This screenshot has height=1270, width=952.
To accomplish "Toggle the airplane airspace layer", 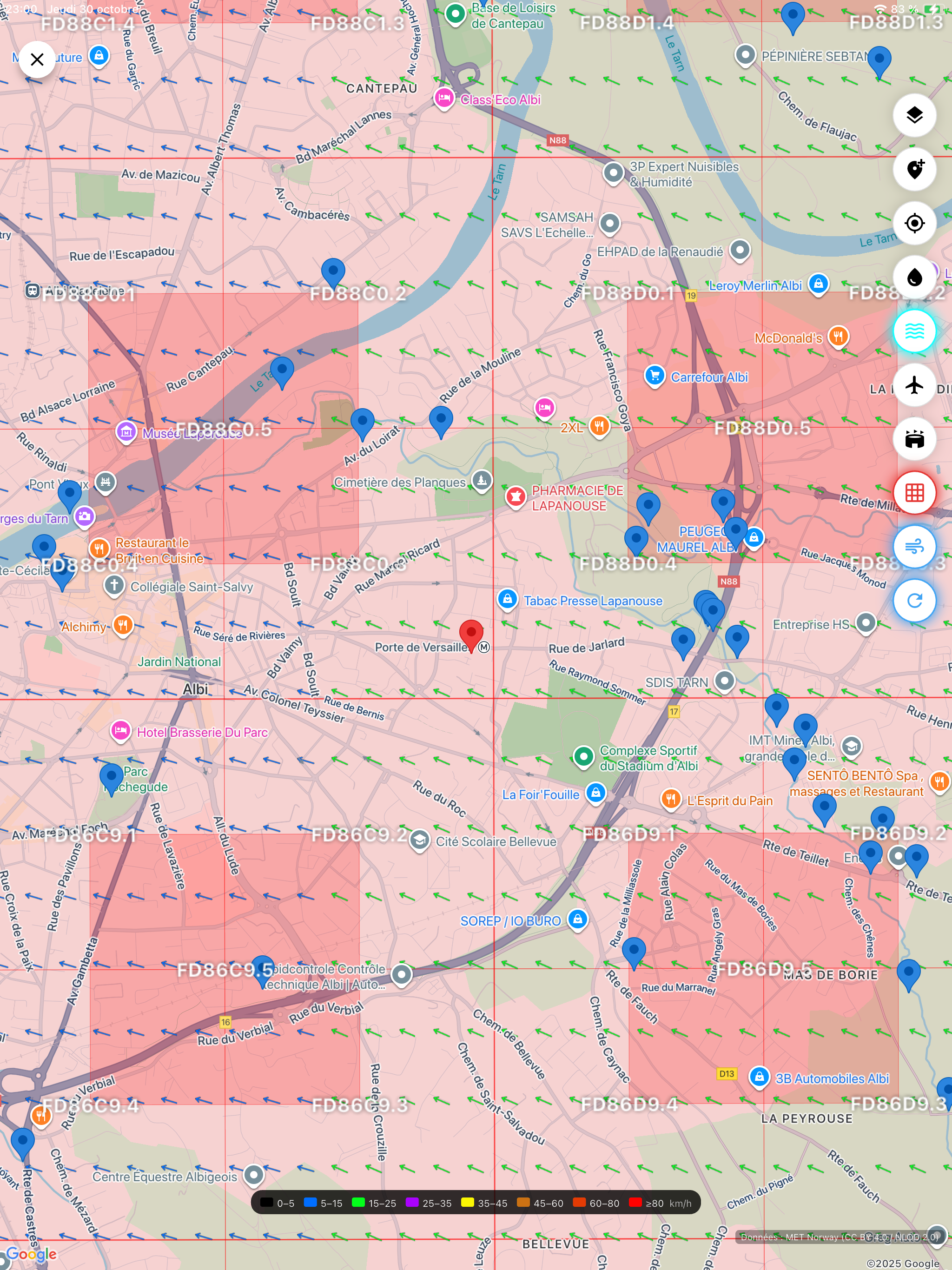I will click(x=914, y=385).
